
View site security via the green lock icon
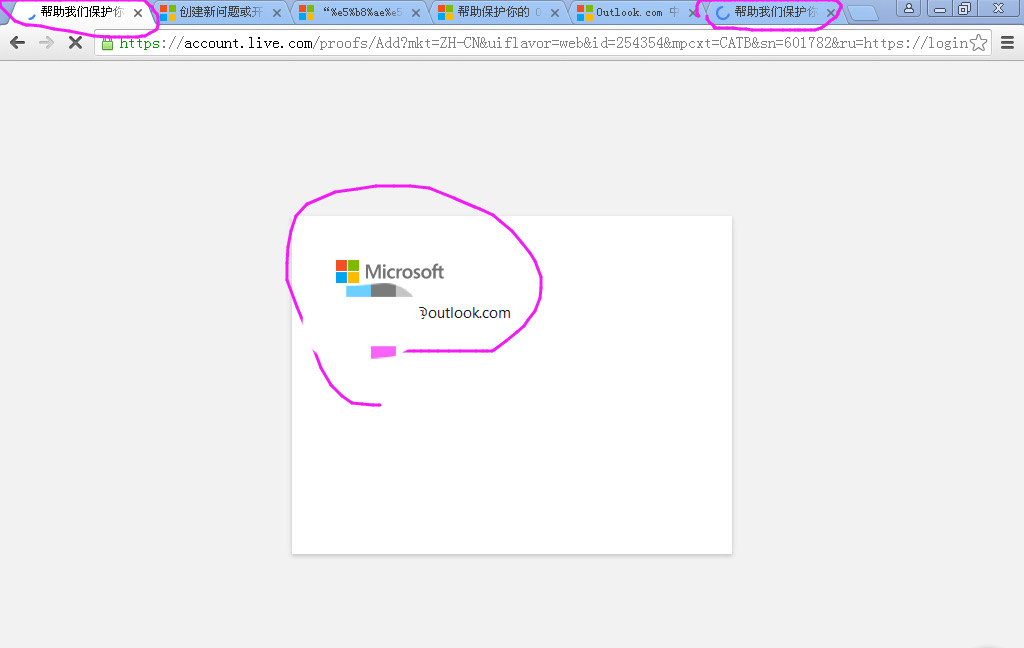108,44
